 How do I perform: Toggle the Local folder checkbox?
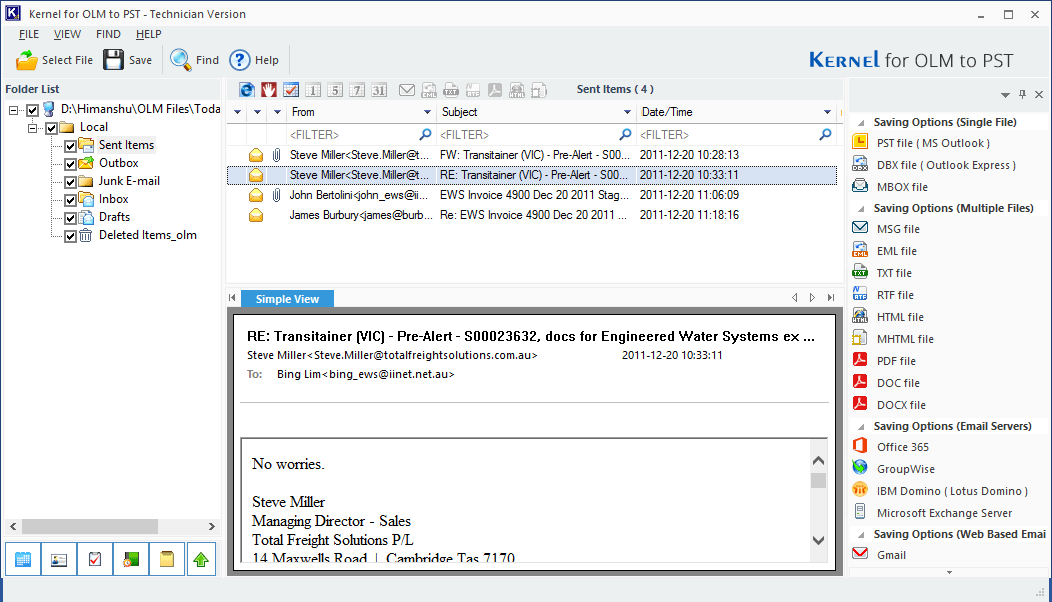[x=51, y=128]
